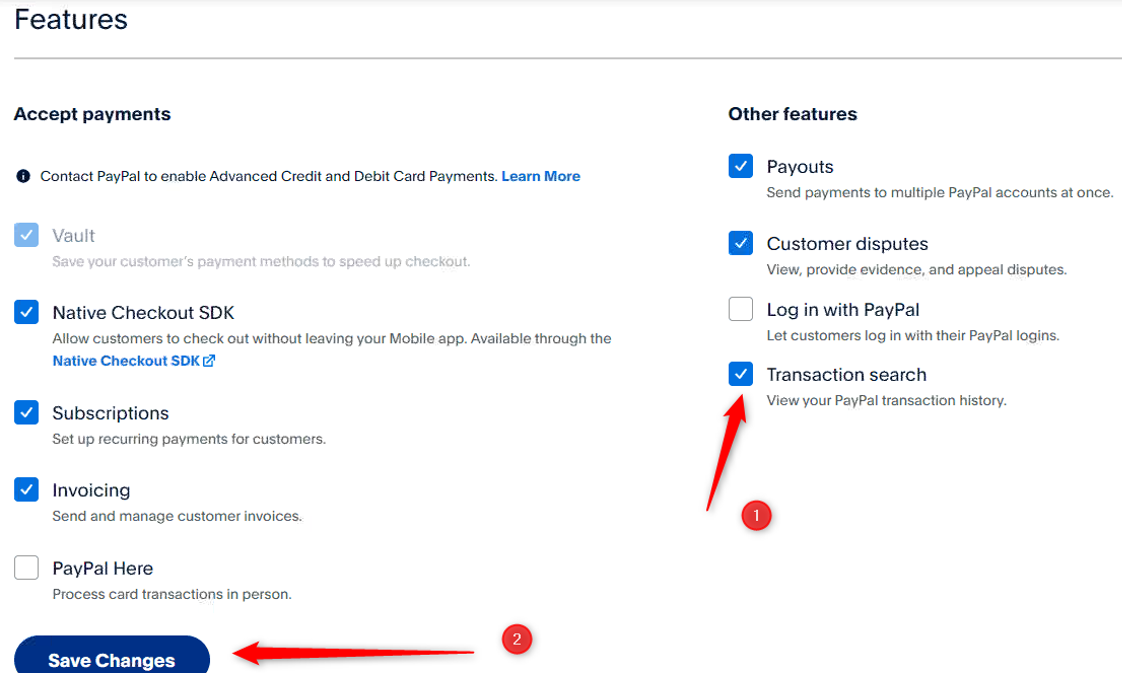Image resolution: width=1122 pixels, height=674 pixels.
Task: Uncheck the Invoicing checkbox
Action: (x=26, y=489)
